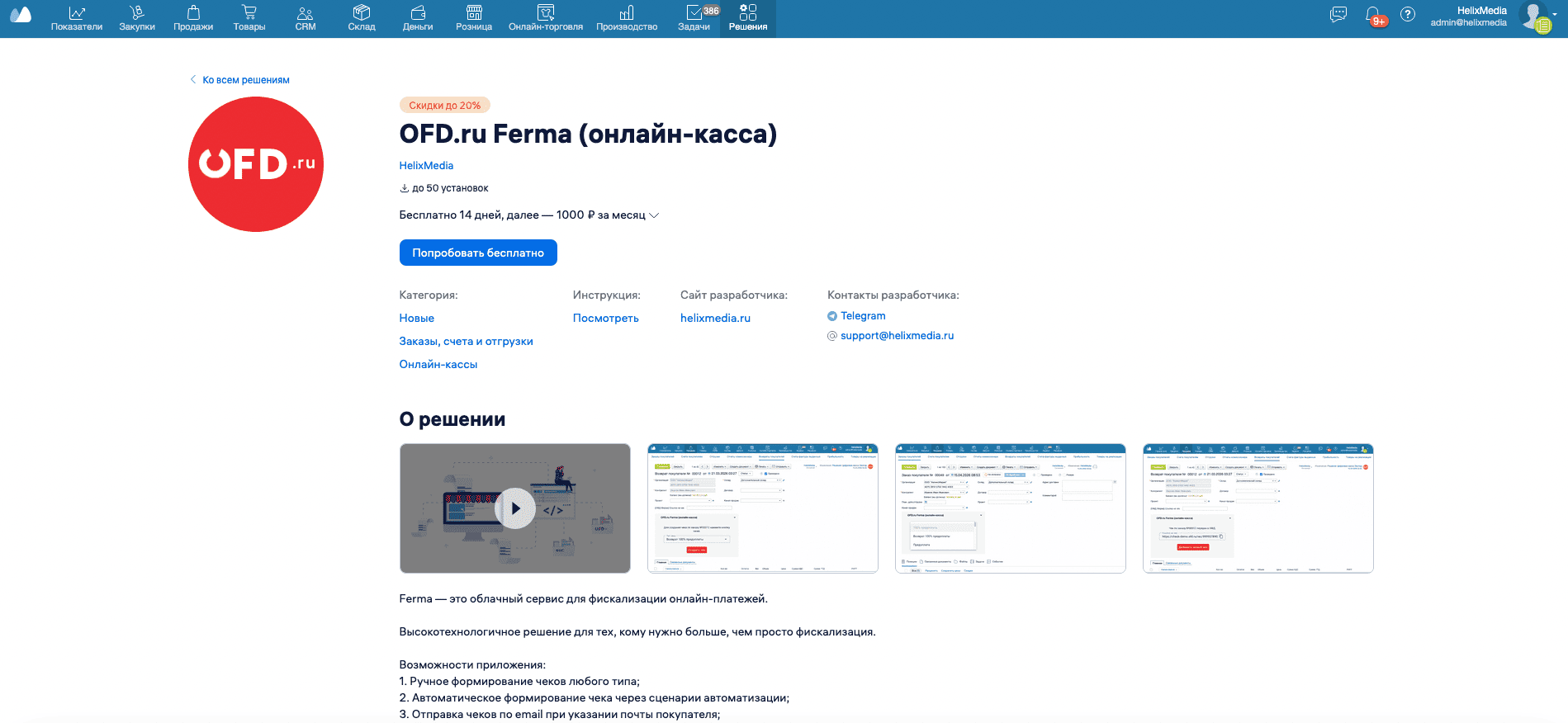Open Розница in the top bar
The height and width of the screenshot is (723, 1568).
click(x=474, y=18)
